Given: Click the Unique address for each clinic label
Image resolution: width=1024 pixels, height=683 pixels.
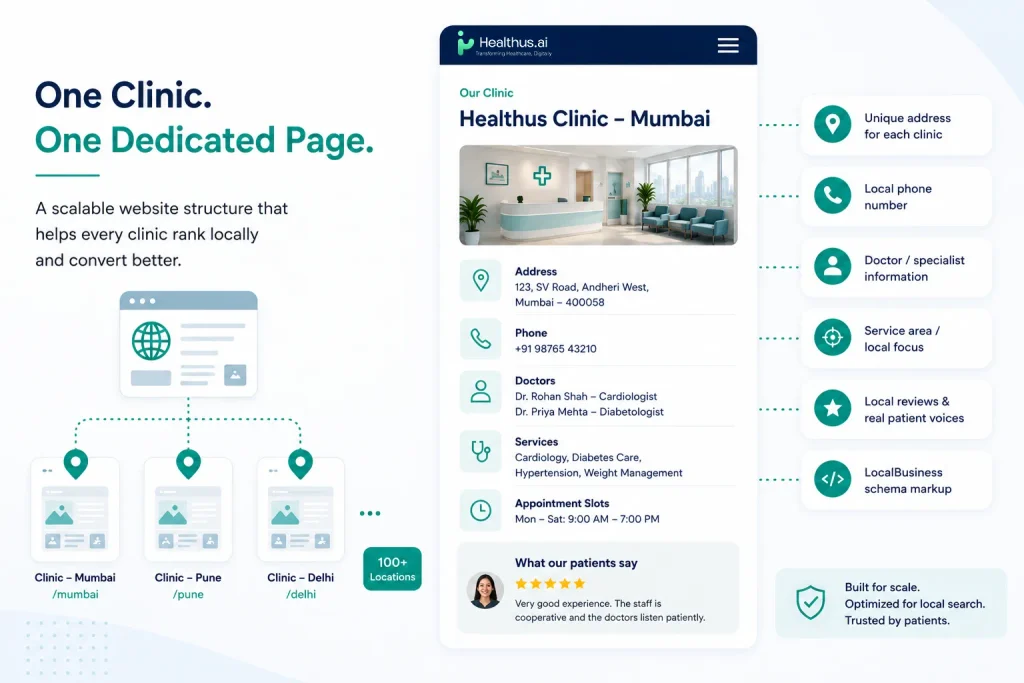Looking at the screenshot, I should [x=907, y=126].
